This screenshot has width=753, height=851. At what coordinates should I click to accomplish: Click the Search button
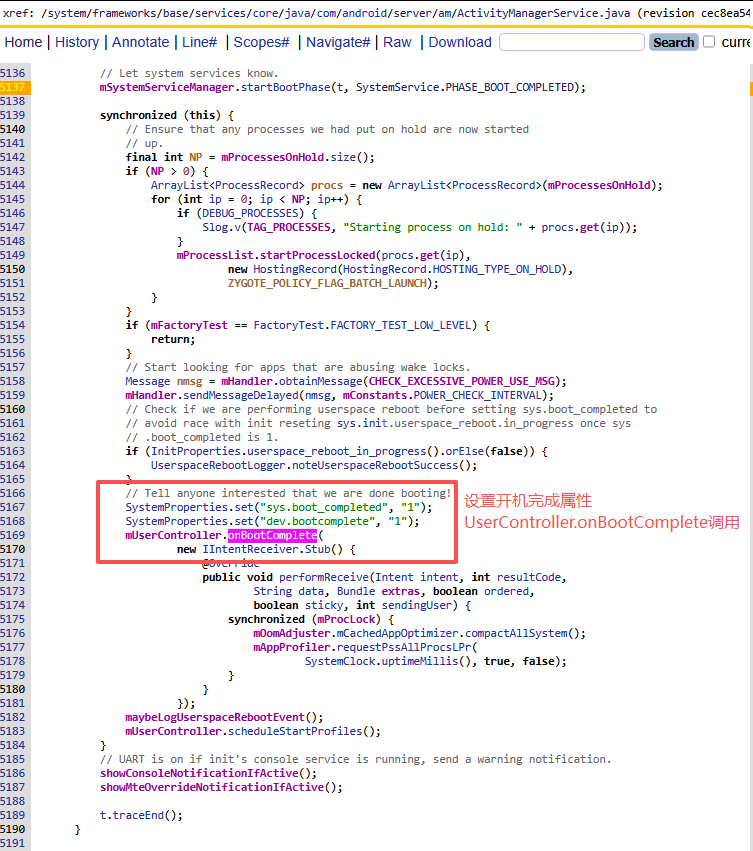click(x=673, y=42)
